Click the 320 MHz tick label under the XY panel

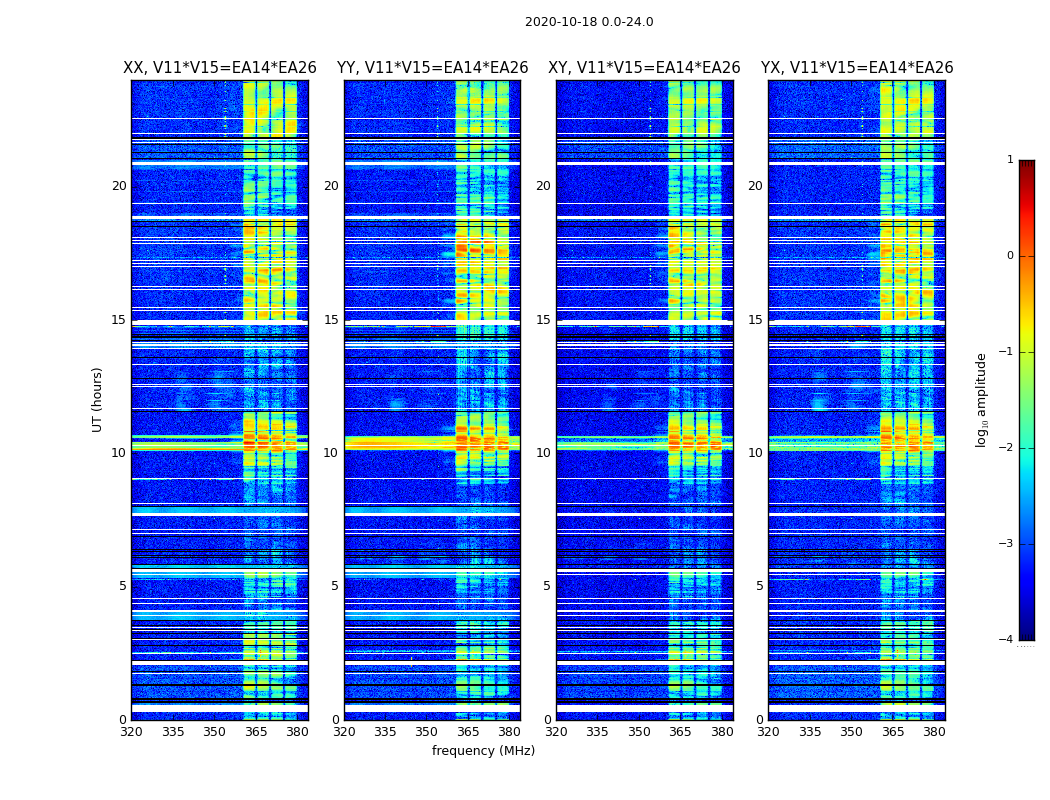click(556, 732)
